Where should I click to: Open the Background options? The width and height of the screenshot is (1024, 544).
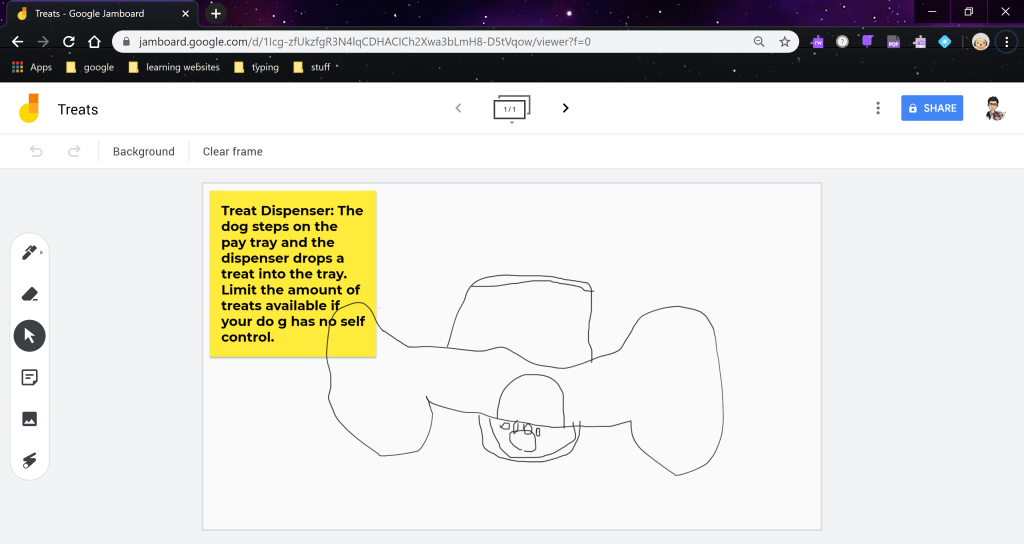(x=143, y=151)
